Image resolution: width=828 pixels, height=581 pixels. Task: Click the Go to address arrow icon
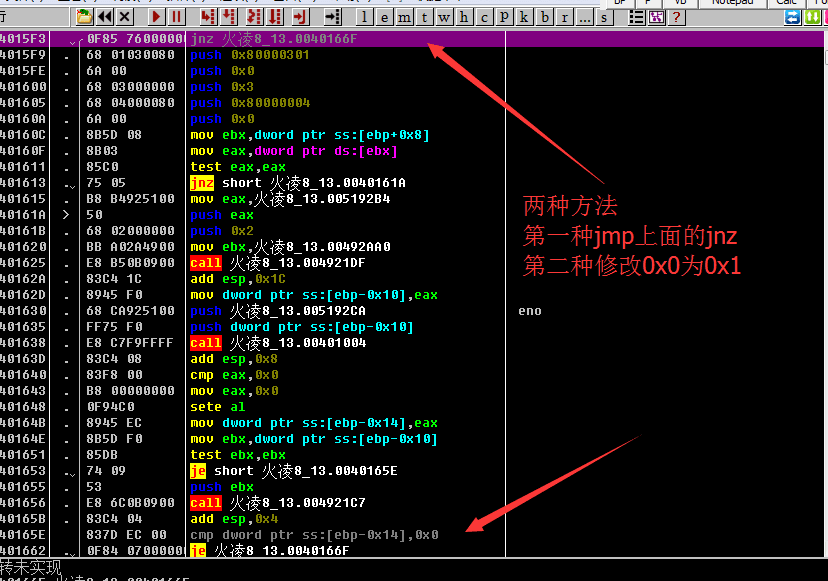(333, 17)
